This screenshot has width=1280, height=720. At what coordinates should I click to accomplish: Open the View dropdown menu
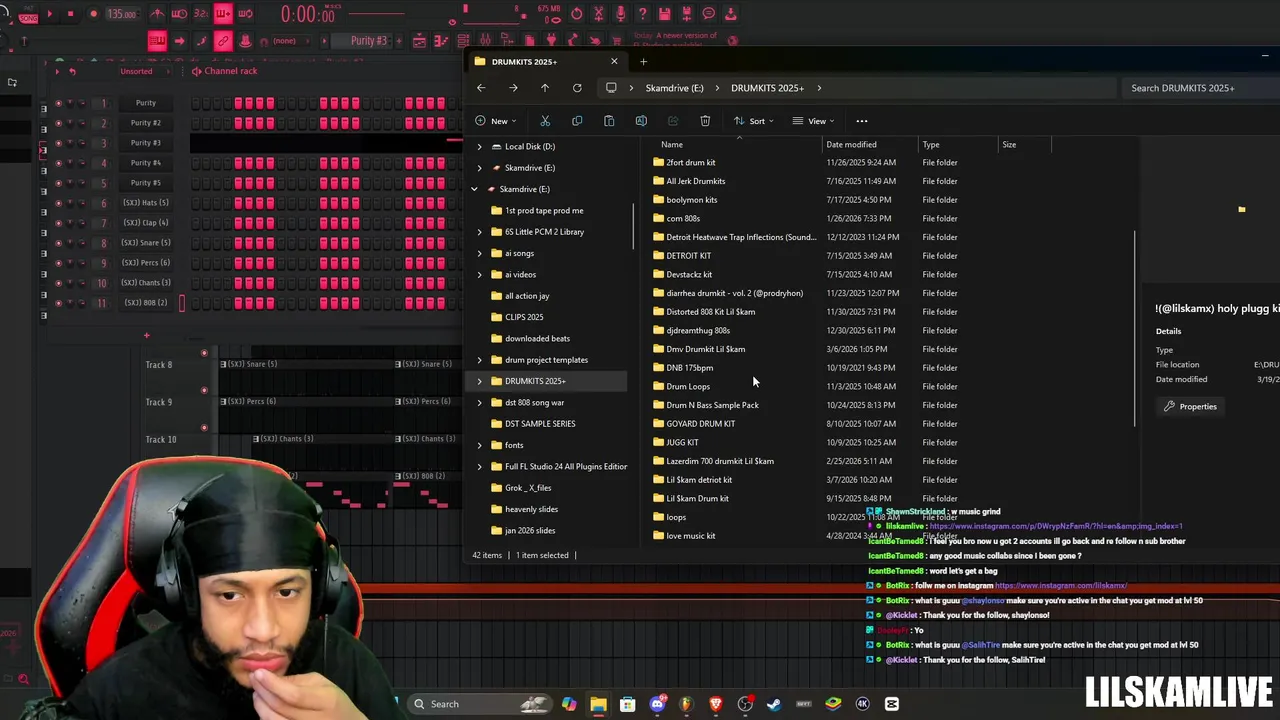click(x=813, y=121)
